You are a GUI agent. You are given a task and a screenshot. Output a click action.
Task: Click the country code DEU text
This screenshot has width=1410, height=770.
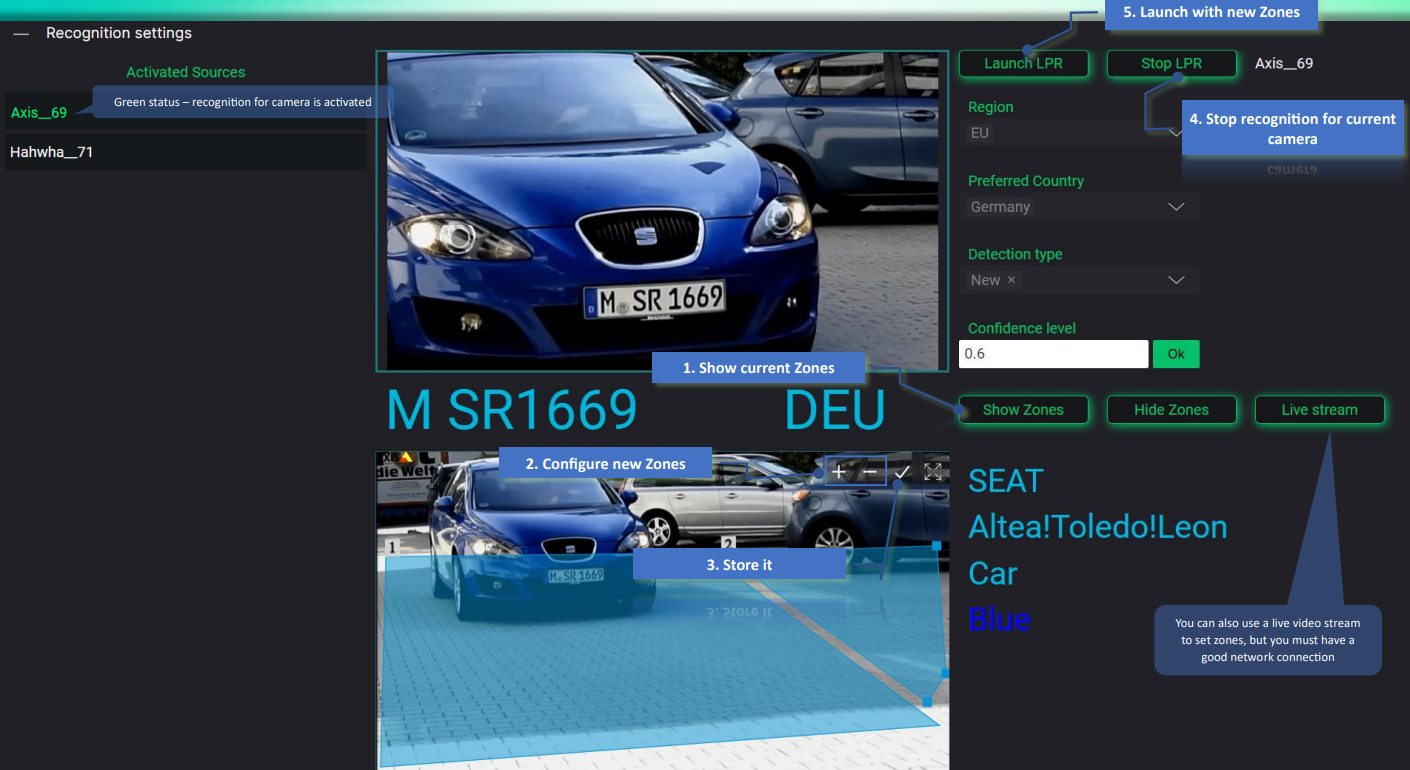[x=835, y=410]
